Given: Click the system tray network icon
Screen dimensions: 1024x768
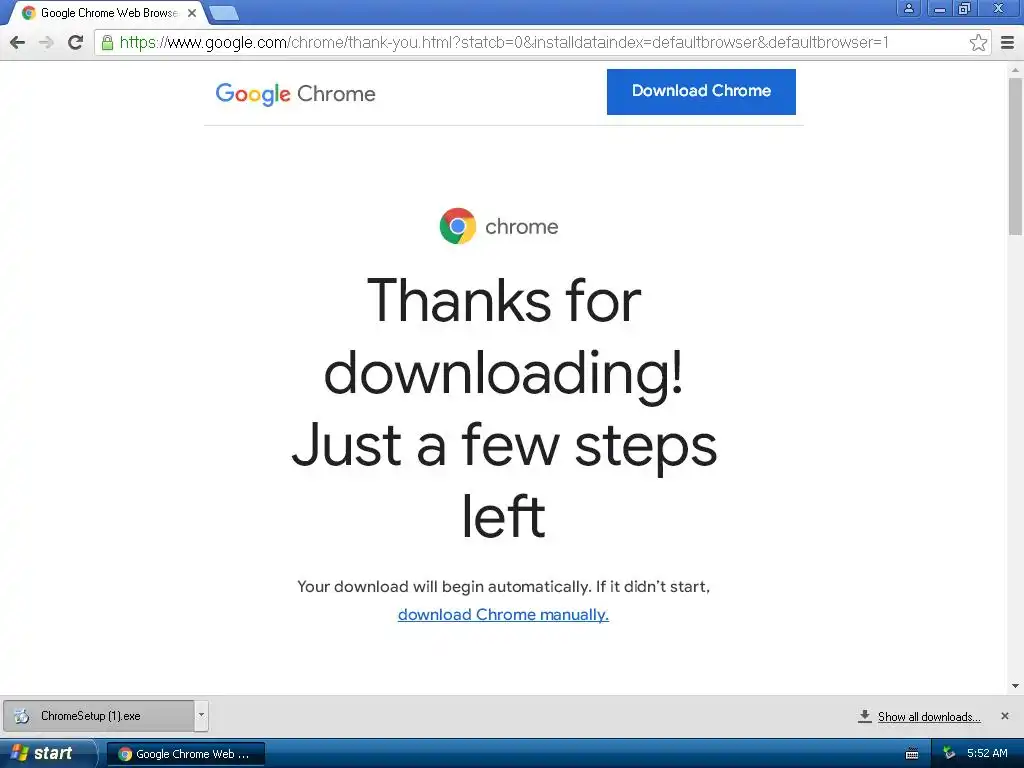Looking at the screenshot, I should coord(950,754).
